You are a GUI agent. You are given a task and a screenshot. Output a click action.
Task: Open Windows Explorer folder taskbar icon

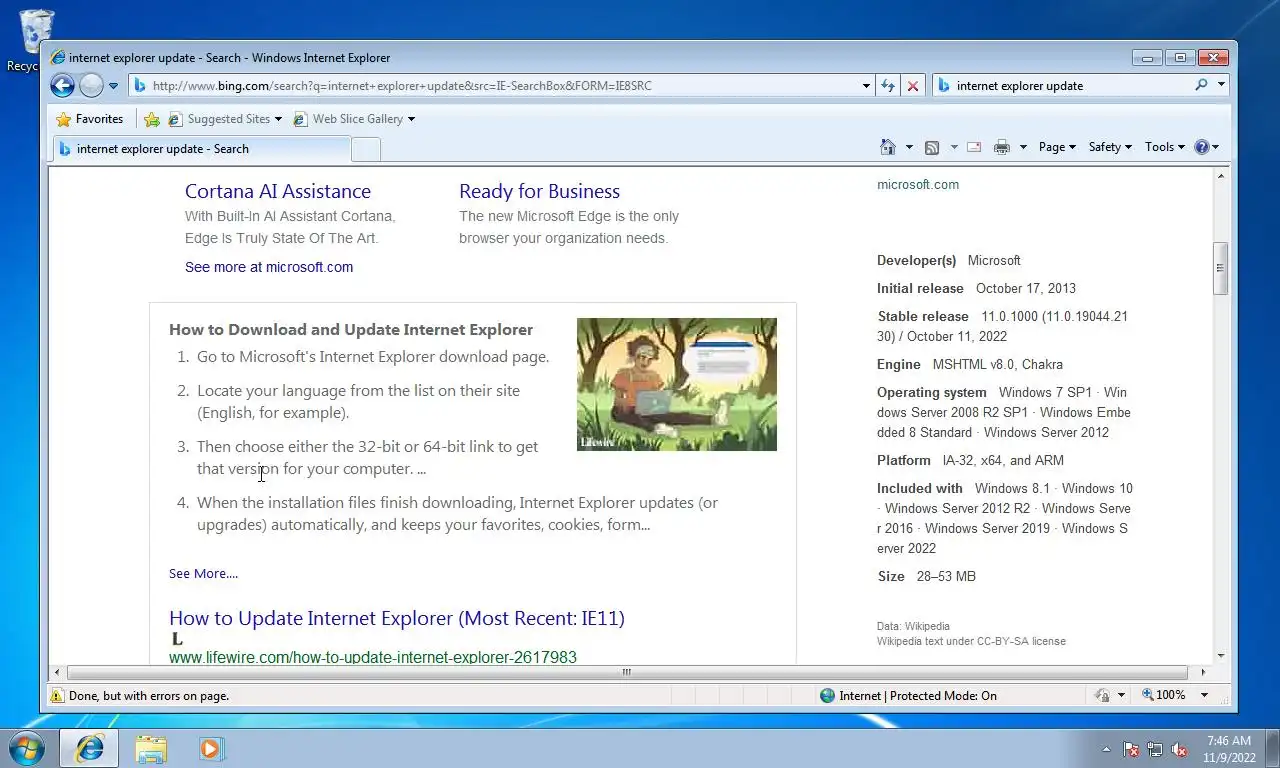(x=151, y=748)
